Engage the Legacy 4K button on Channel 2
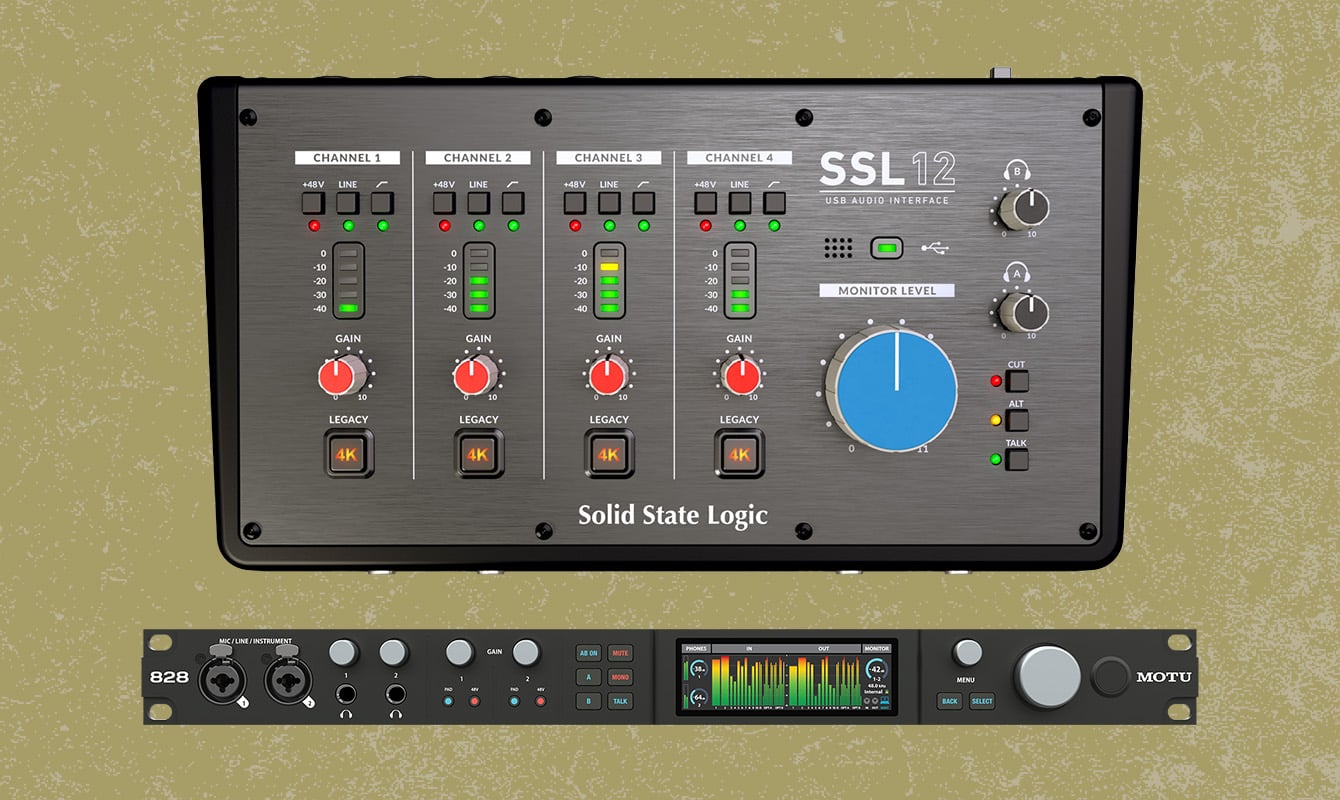Screen dimensions: 1340x800 point(479,453)
